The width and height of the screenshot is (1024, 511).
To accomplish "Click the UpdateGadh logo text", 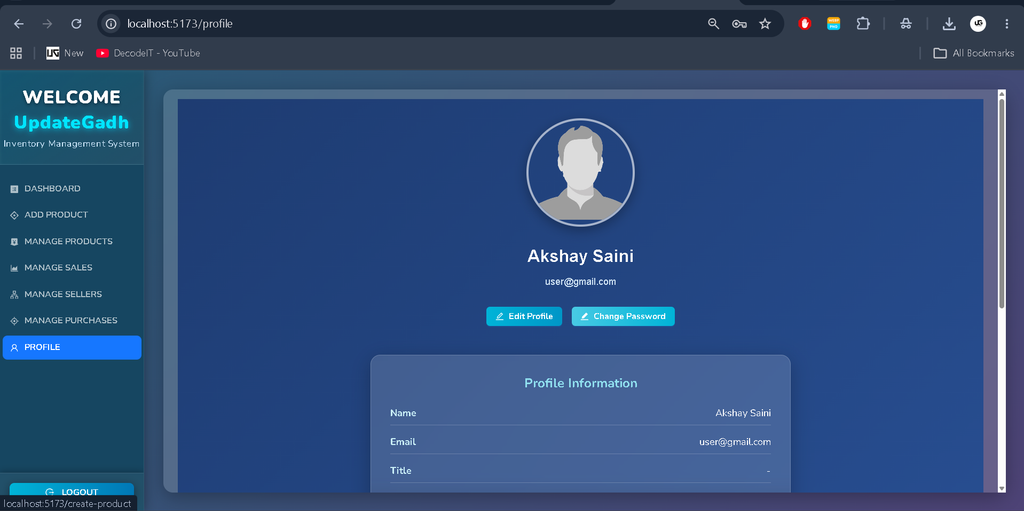I will [x=72, y=123].
